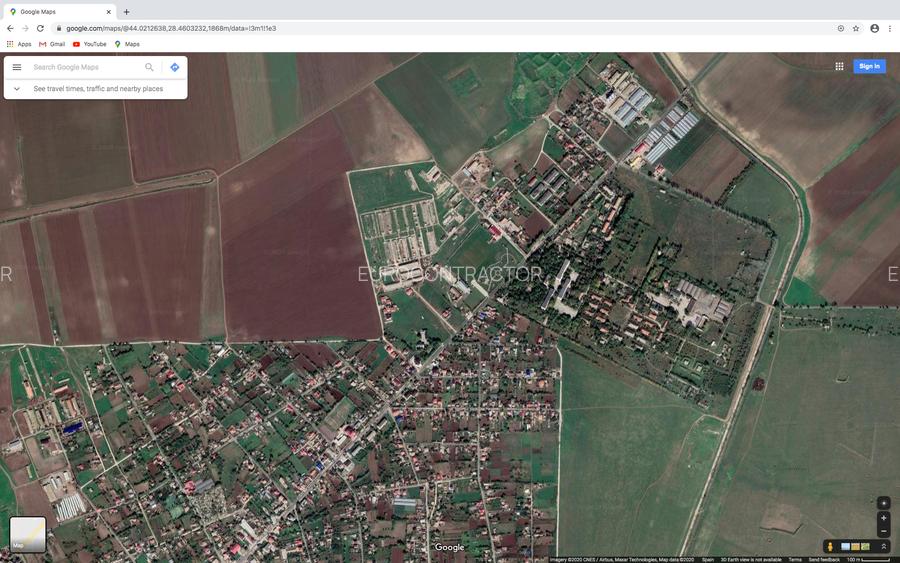
Task: Click the search magnifier icon
Action: (149, 67)
